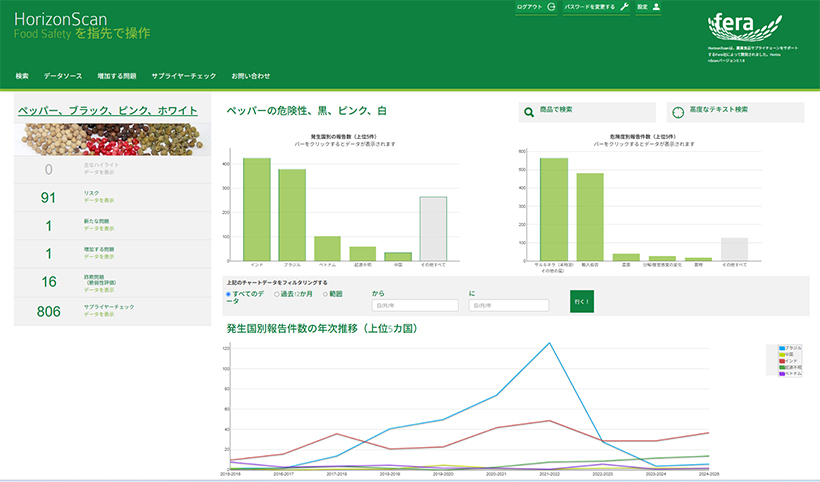Screen dimensions: 820x482
Task: Click the に end date field
Action: (x=509, y=305)
